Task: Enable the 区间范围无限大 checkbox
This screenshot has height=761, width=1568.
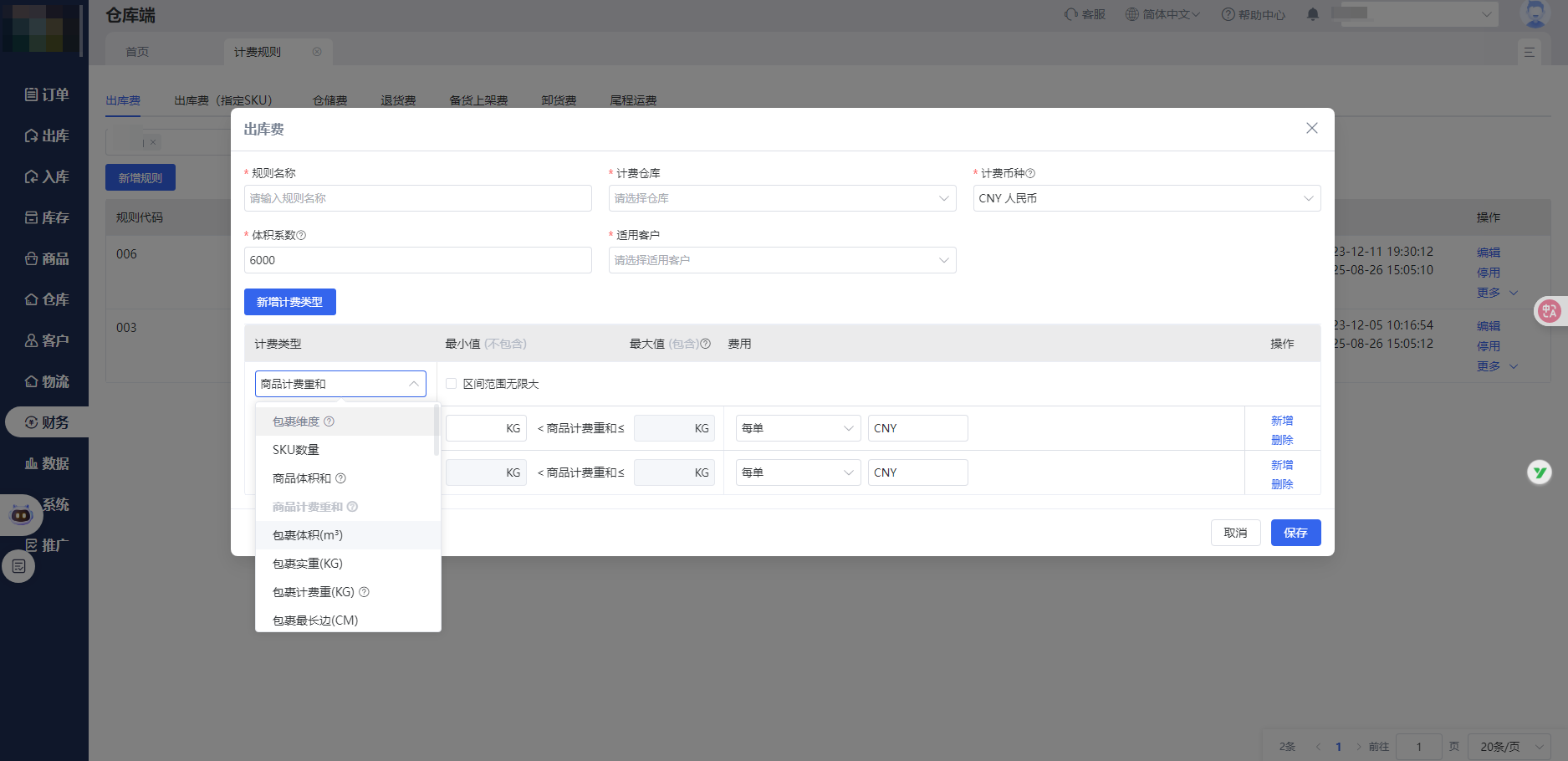Action: click(x=452, y=384)
